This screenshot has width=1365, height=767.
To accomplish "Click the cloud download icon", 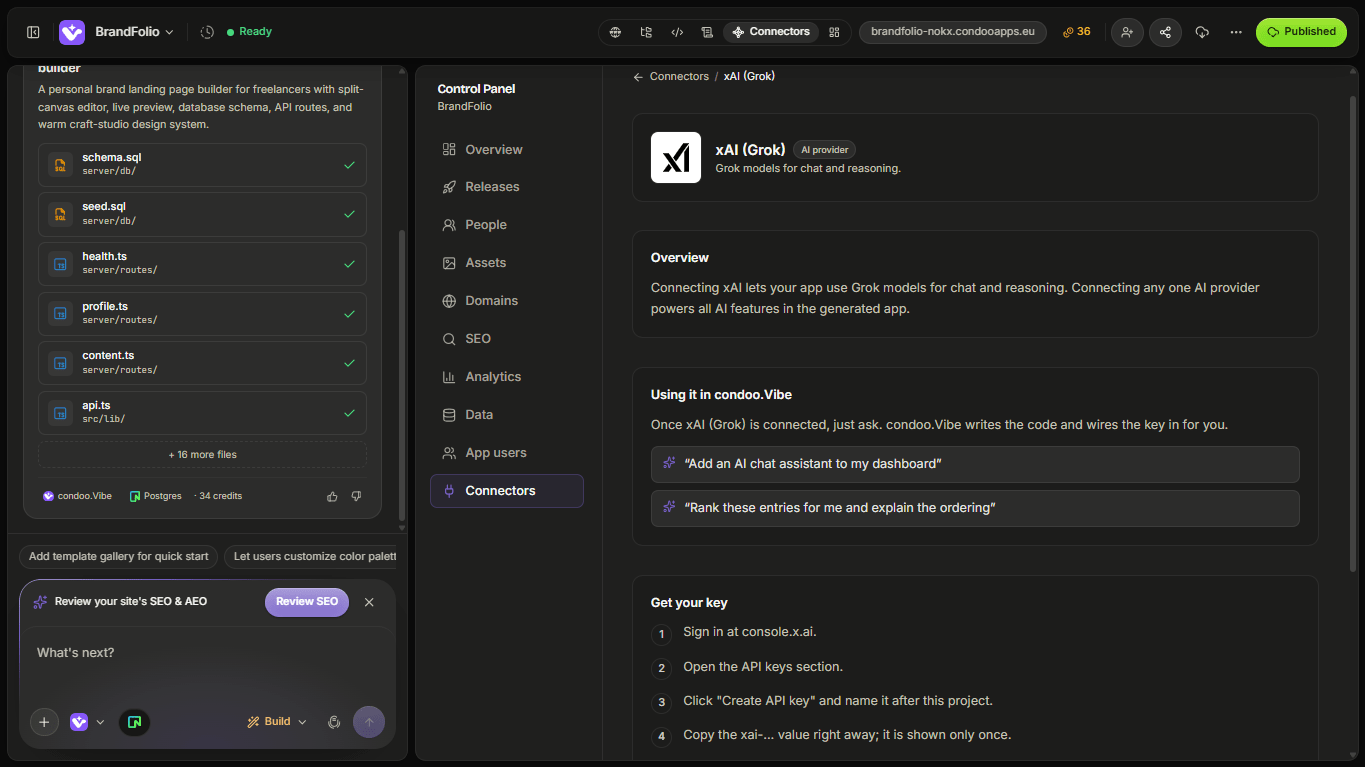I will click(1202, 32).
